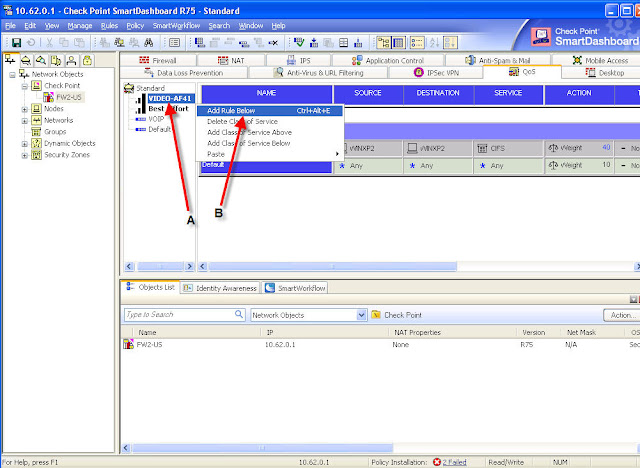Expand the Security Zones tree node
The height and width of the screenshot is (468, 640).
(24, 155)
